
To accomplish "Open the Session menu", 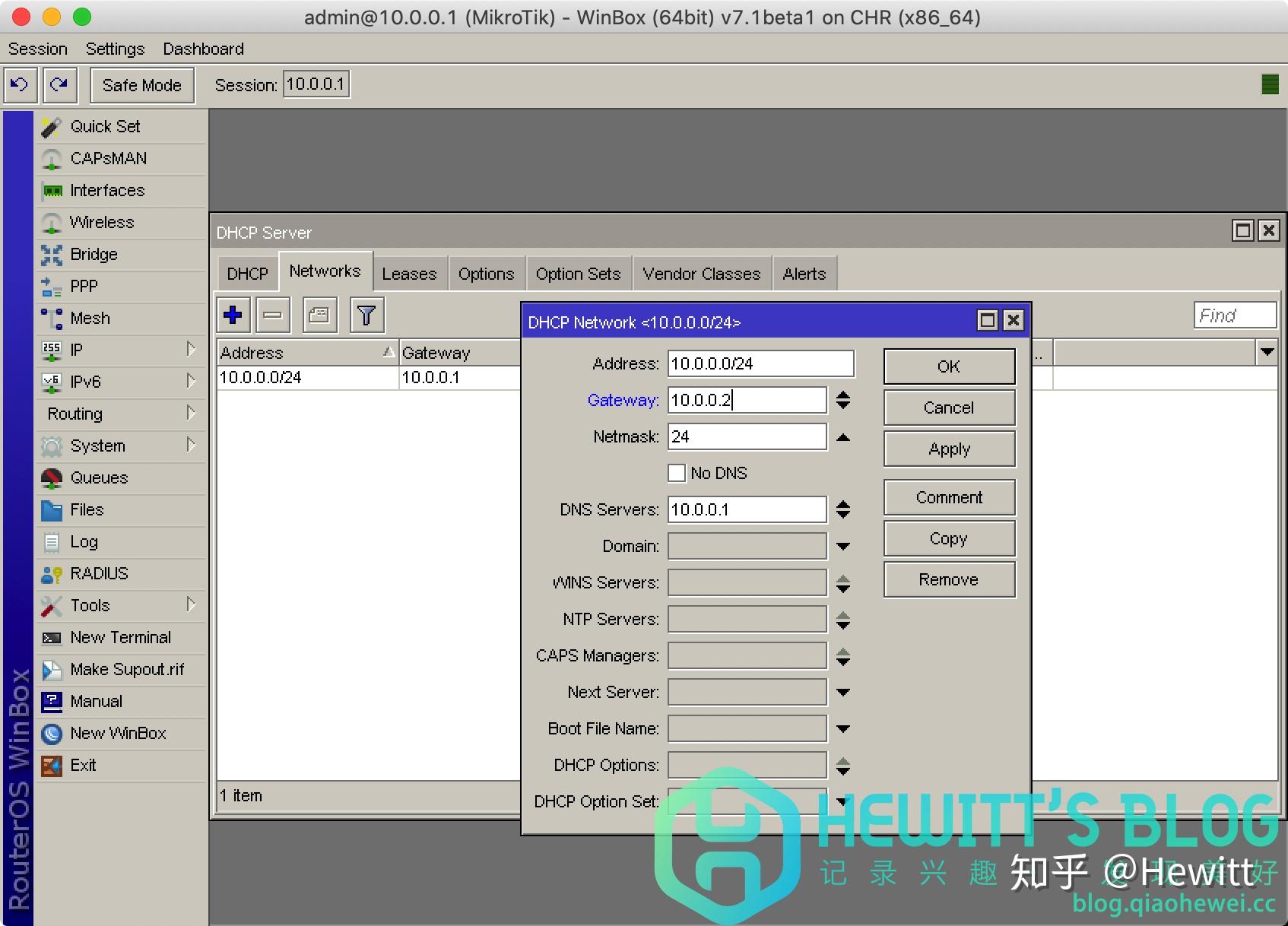I will click(x=37, y=48).
